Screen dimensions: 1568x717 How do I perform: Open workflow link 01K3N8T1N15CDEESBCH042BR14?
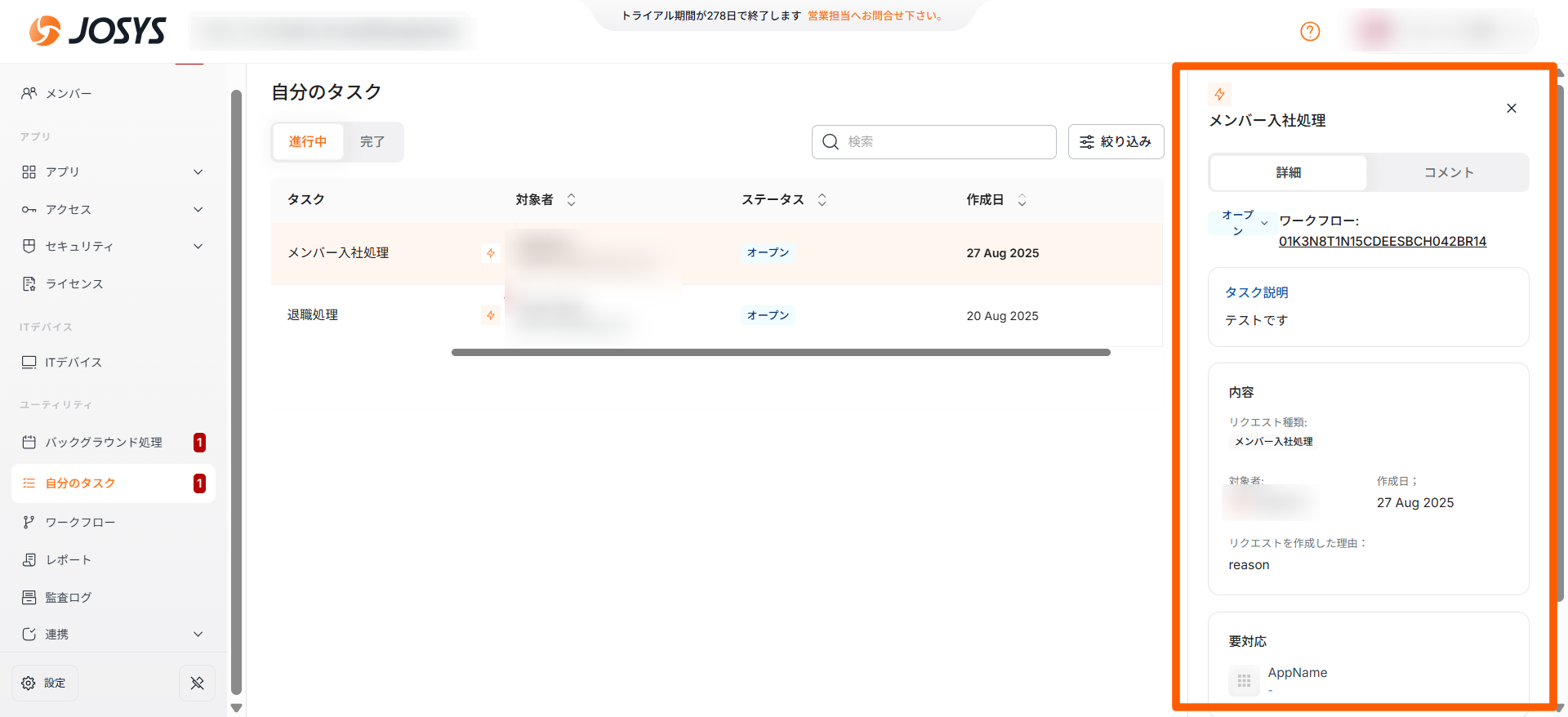(x=1382, y=241)
